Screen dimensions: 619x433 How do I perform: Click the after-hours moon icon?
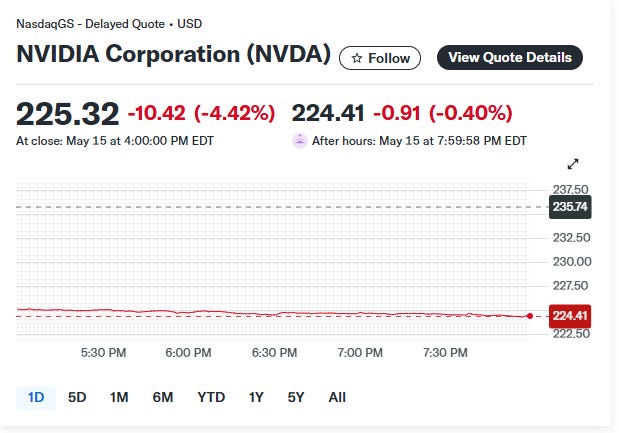pos(300,141)
